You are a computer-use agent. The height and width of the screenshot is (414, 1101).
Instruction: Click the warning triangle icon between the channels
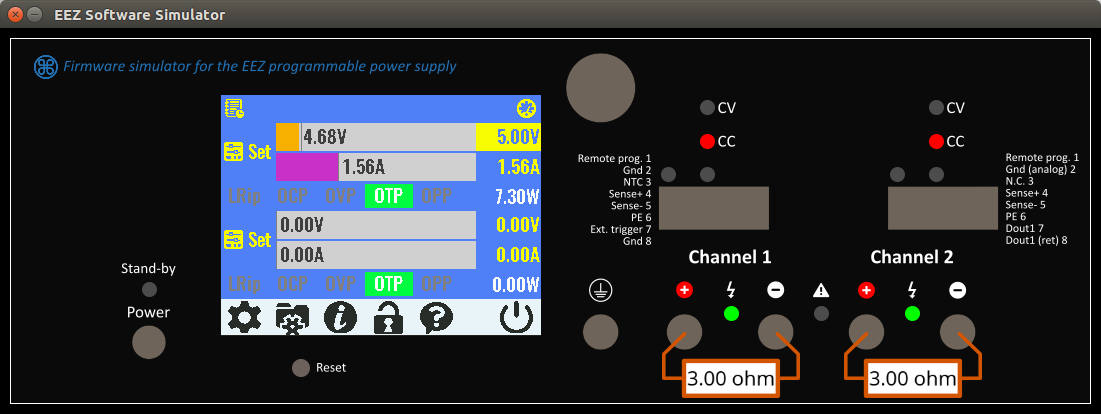(x=821, y=290)
